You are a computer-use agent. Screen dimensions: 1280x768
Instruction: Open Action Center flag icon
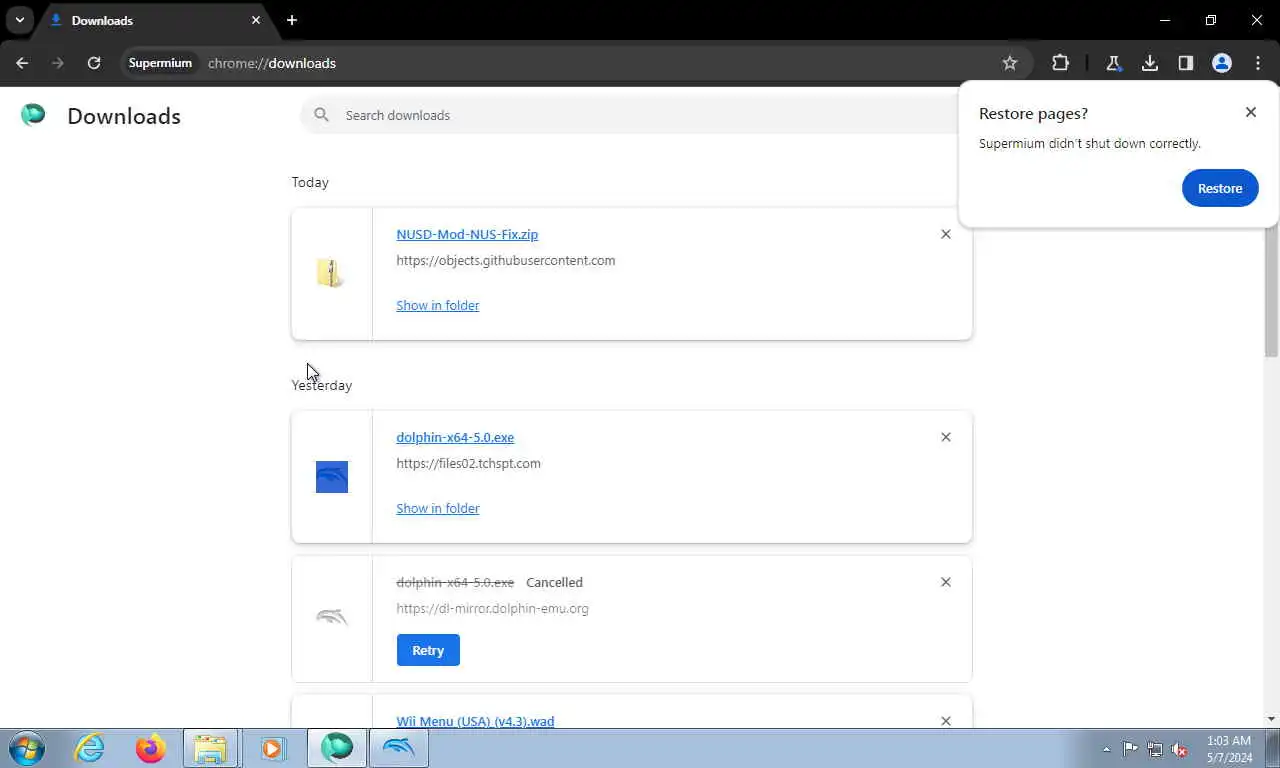[1130, 749]
